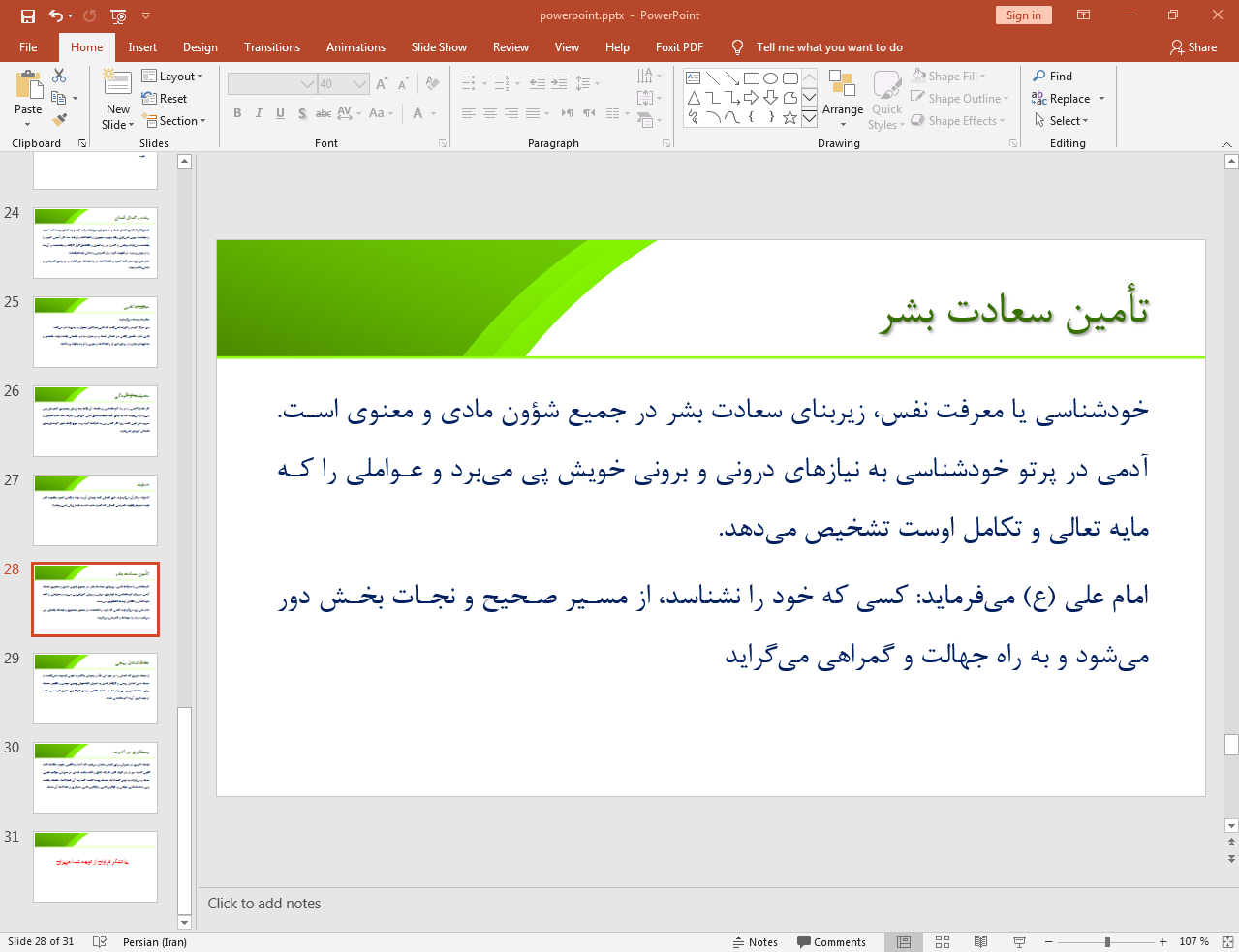Switch to the Transitions tab
The width and height of the screenshot is (1239, 952).
(x=272, y=47)
